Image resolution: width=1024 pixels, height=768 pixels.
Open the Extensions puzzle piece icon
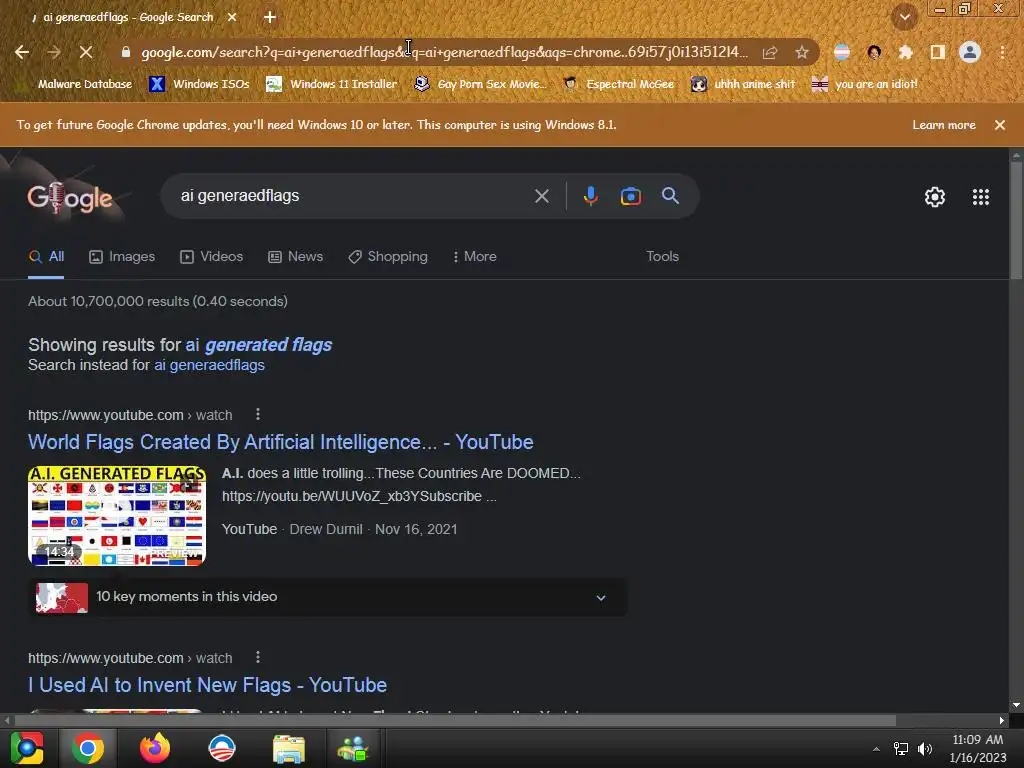[906, 52]
